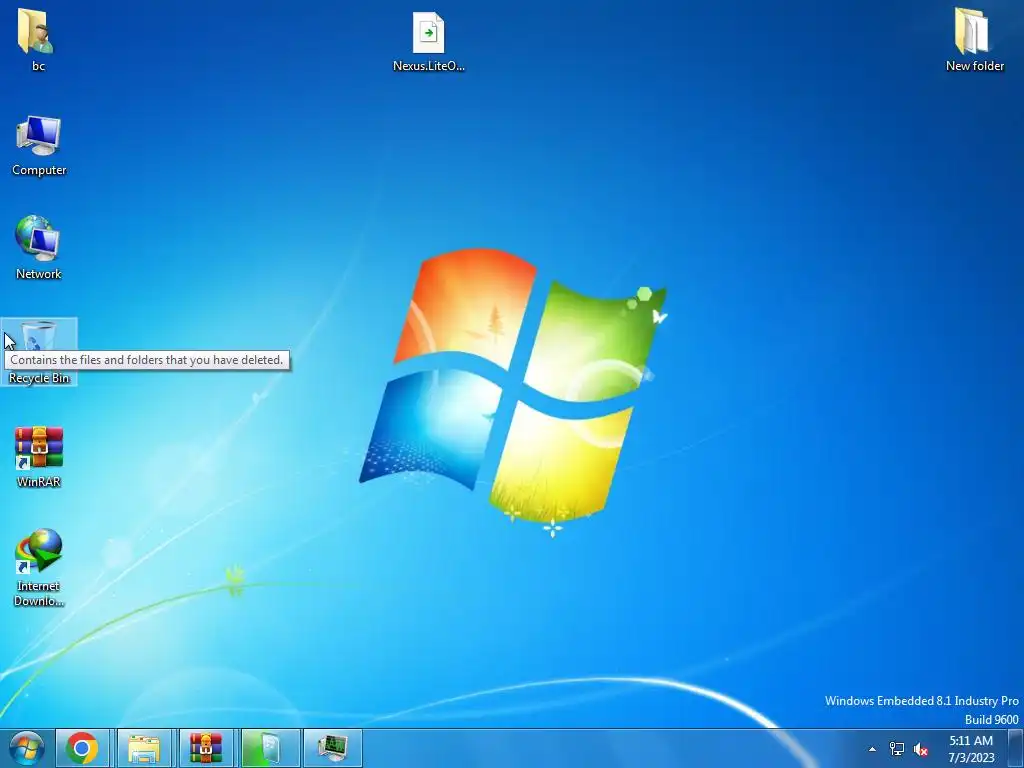Screen dimensions: 1024x768
Task: Click the Recycle Bin label text
Action: (x=39, y=378)
